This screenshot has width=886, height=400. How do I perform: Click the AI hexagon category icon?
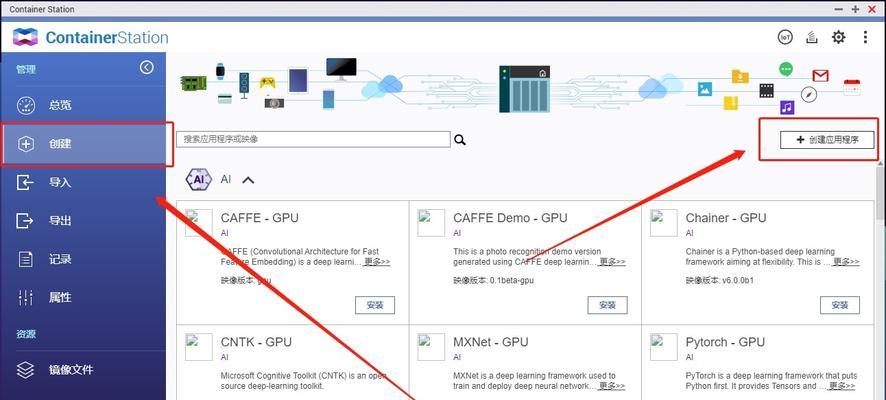[198, 180]
